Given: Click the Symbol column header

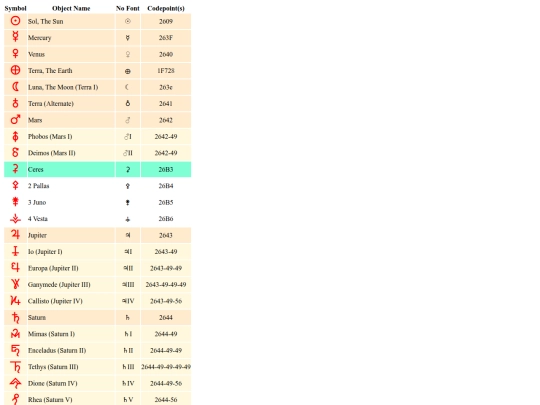Looking at the screenshot, I should 15,8.
